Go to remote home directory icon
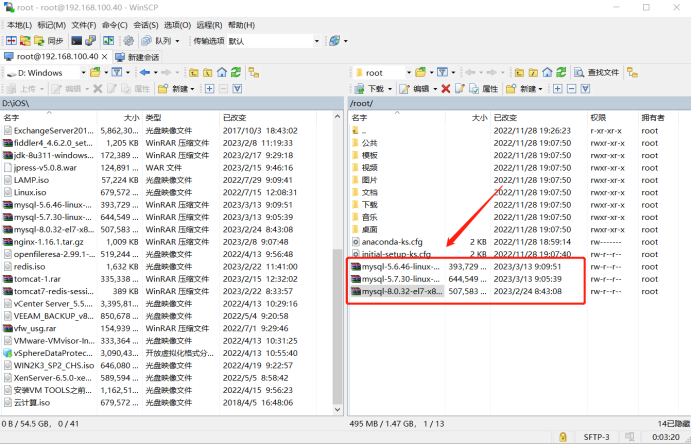The width and height of the screenshot is (692, 444). 547,72
